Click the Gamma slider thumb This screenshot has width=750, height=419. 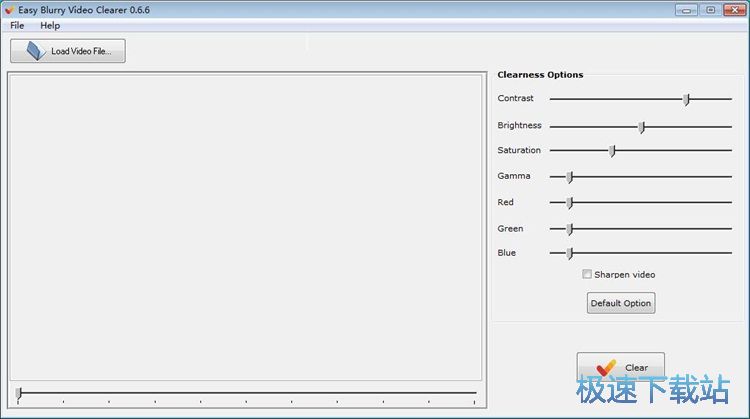(x=570, y=177)
